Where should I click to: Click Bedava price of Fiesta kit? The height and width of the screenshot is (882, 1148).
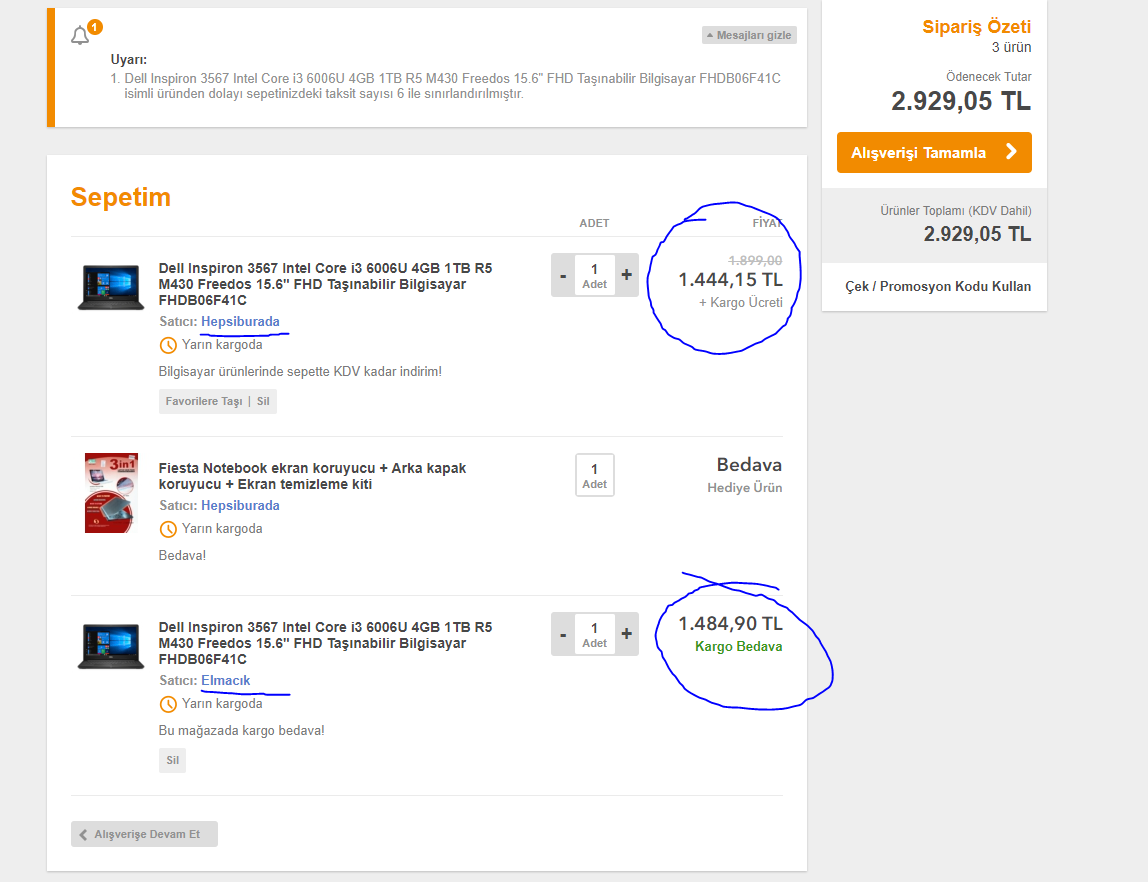point(749,465)
